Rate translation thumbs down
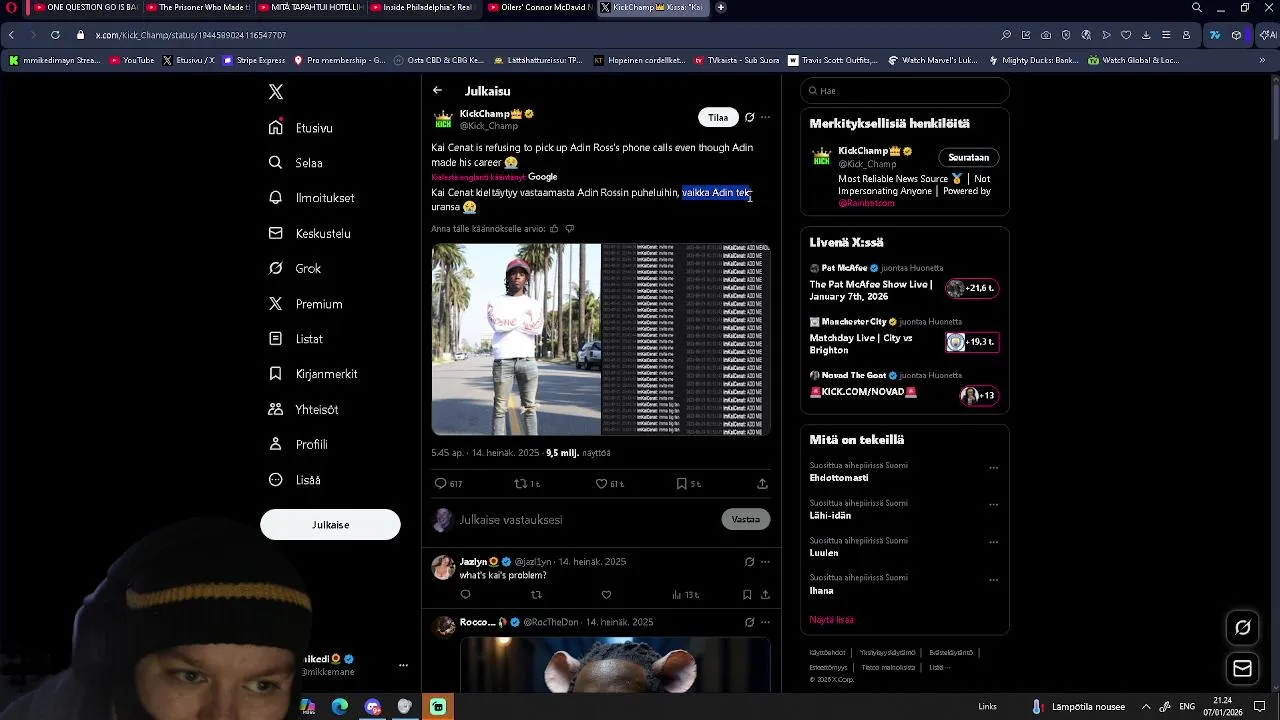 (x=570, y=229)
